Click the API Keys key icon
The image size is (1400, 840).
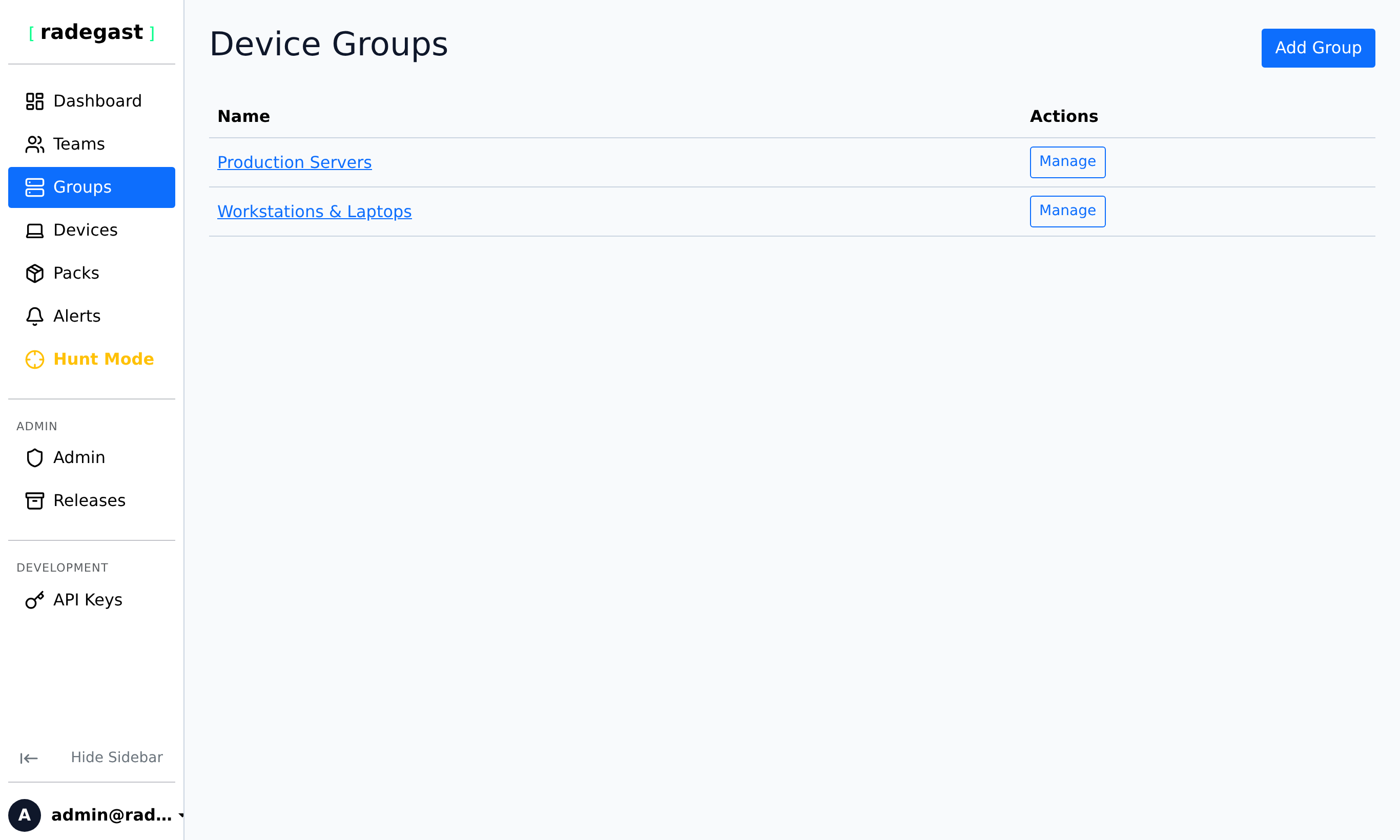pos(34,600)
